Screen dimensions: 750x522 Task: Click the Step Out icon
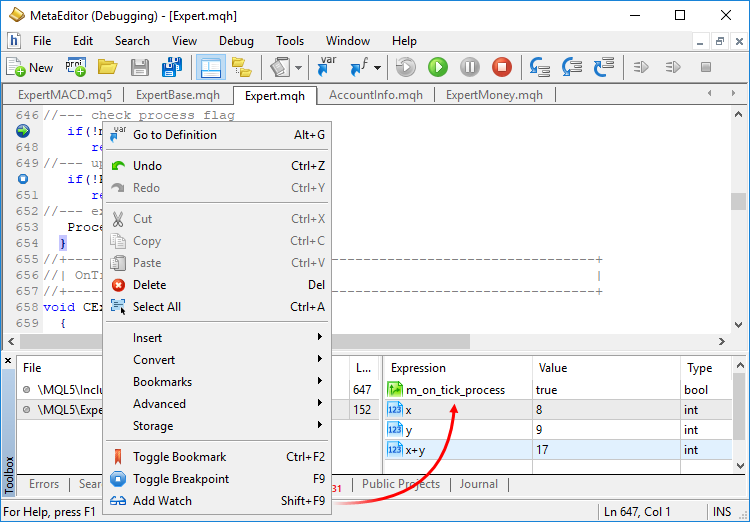(604, 67)
